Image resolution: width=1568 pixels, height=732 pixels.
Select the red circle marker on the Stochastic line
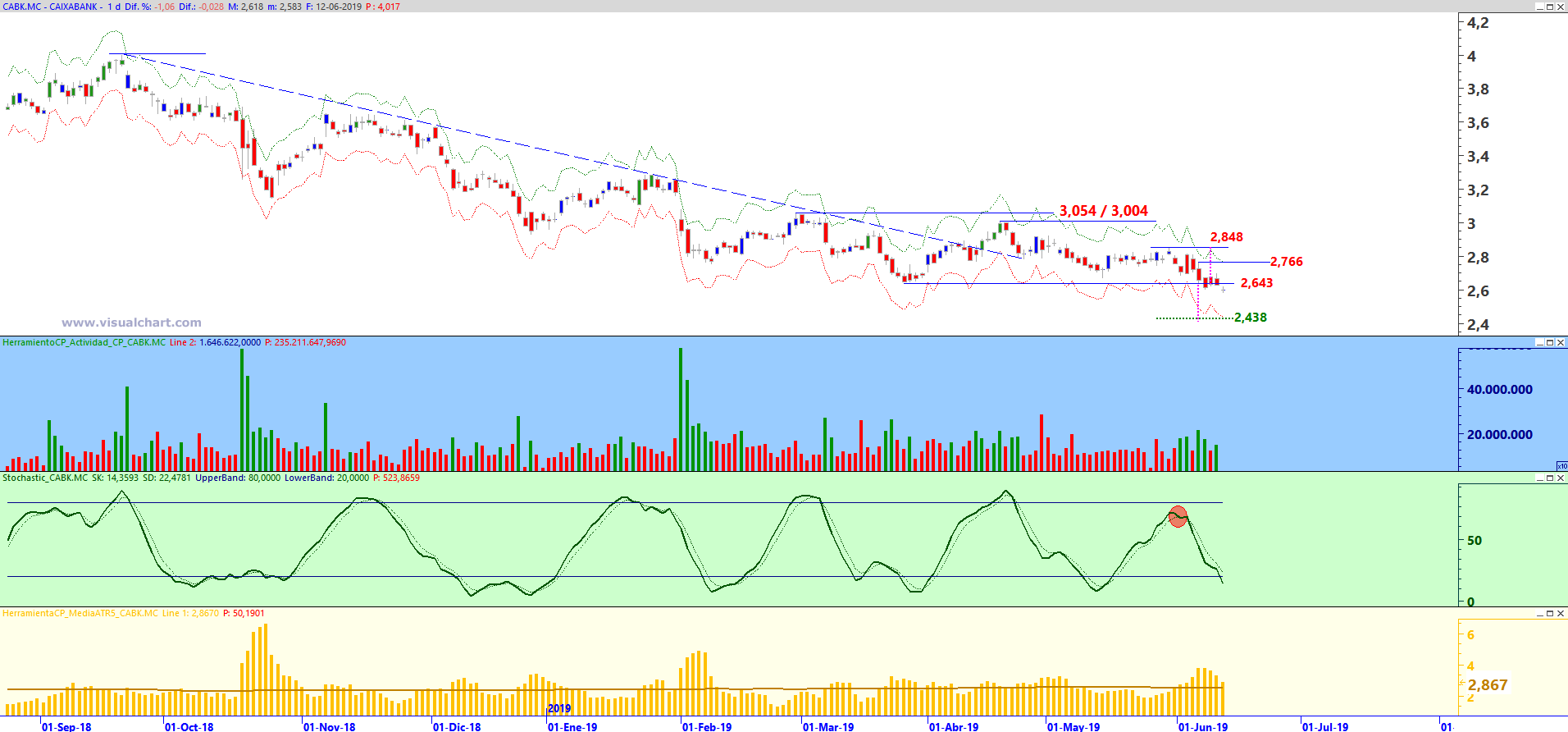point(1178,516)
